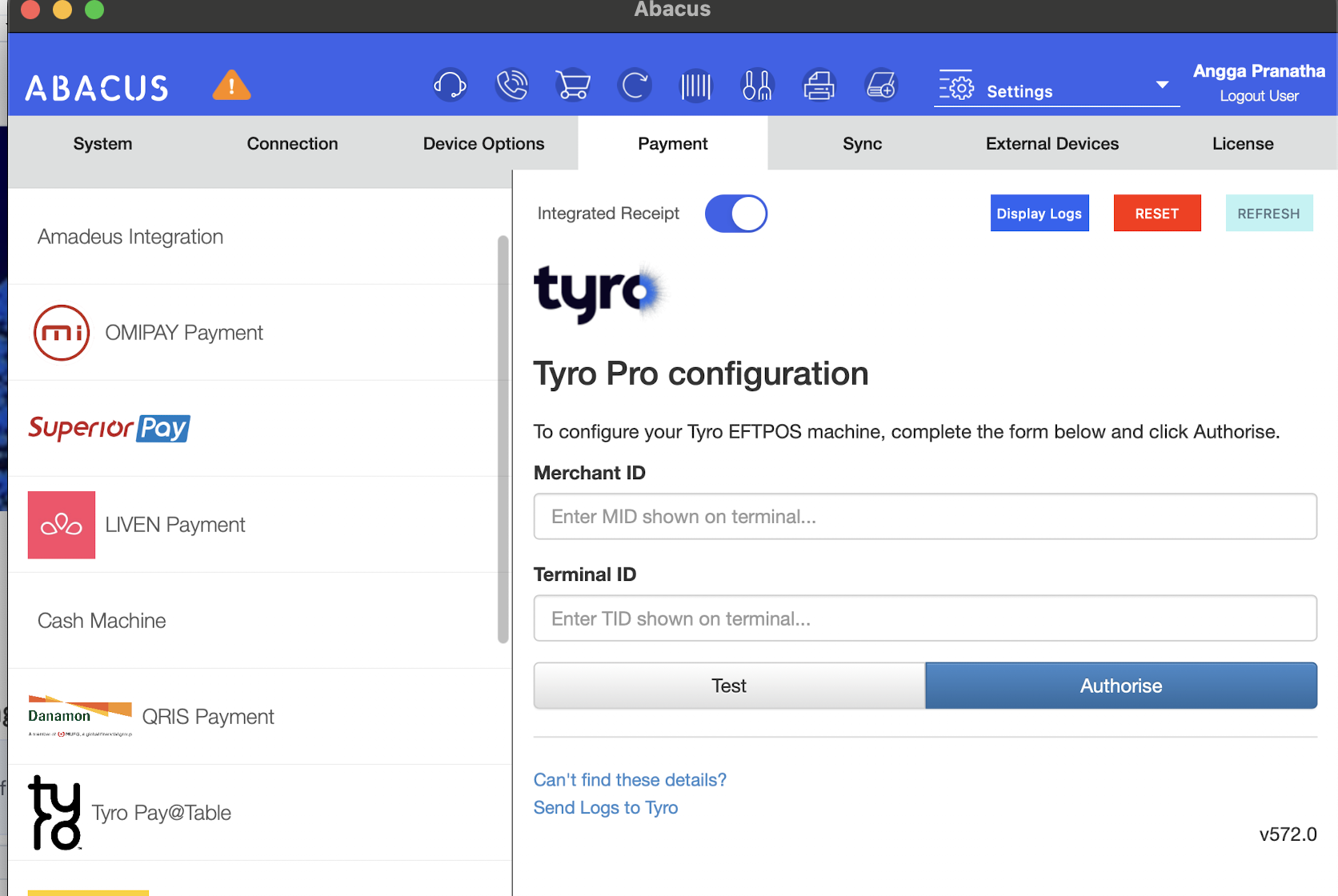Expand the Settings dropdown arrow
1338x896 pixels.
point(1162,85)
